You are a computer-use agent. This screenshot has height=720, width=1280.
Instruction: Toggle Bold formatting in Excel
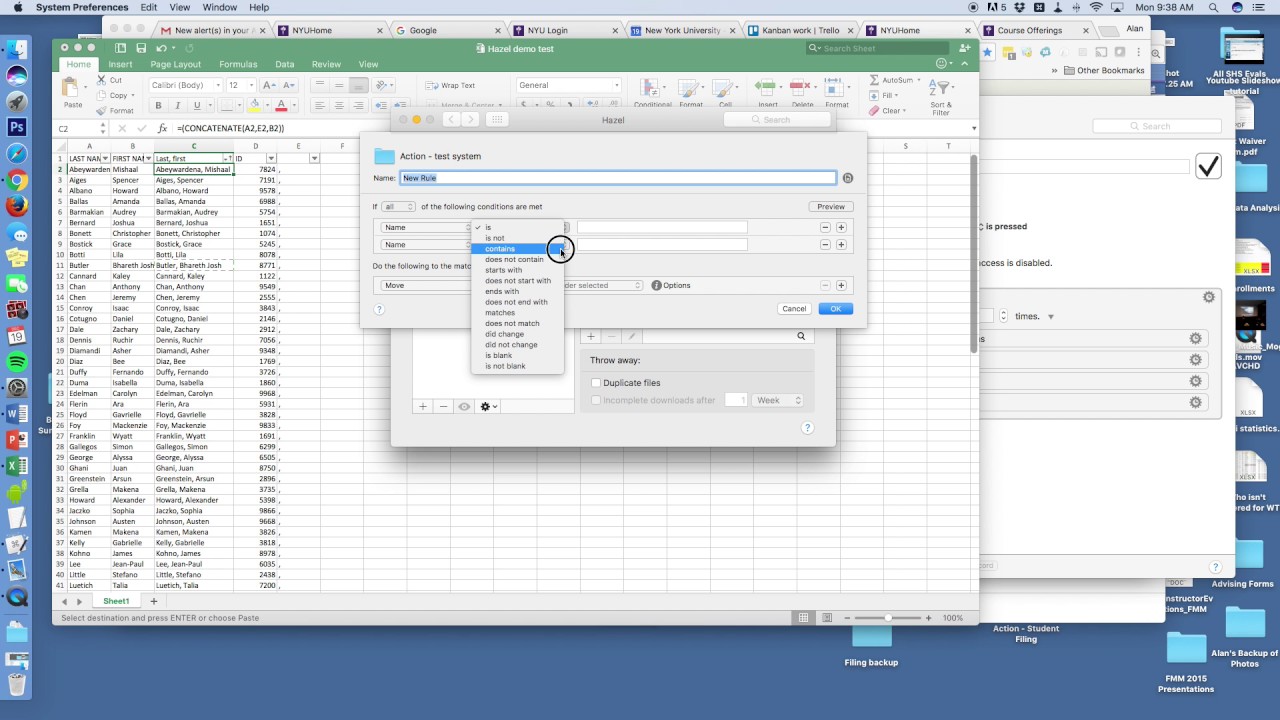coord(158,105)
